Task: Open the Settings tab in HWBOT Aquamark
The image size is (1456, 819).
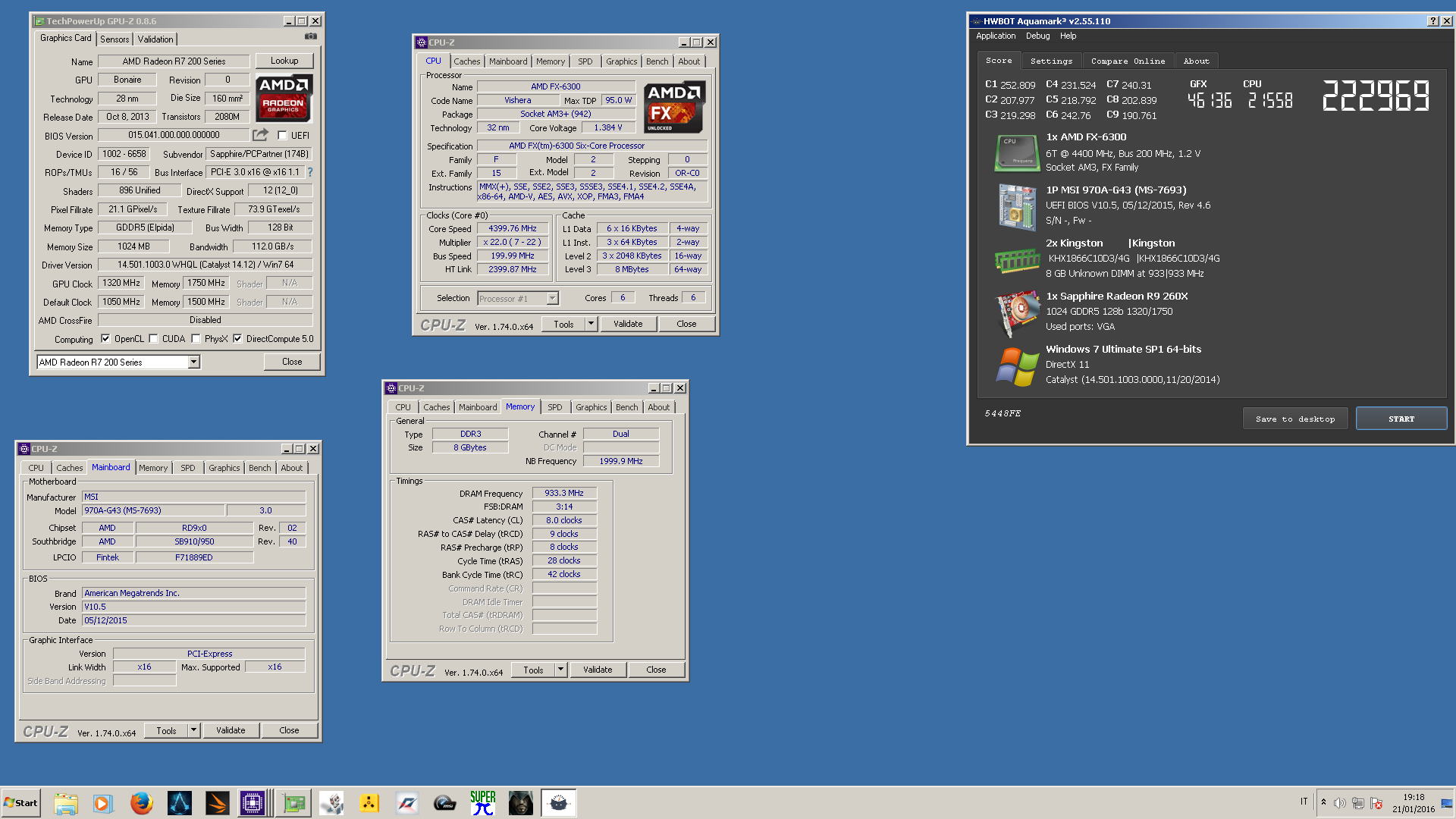Action: [x=1051, y=61]
